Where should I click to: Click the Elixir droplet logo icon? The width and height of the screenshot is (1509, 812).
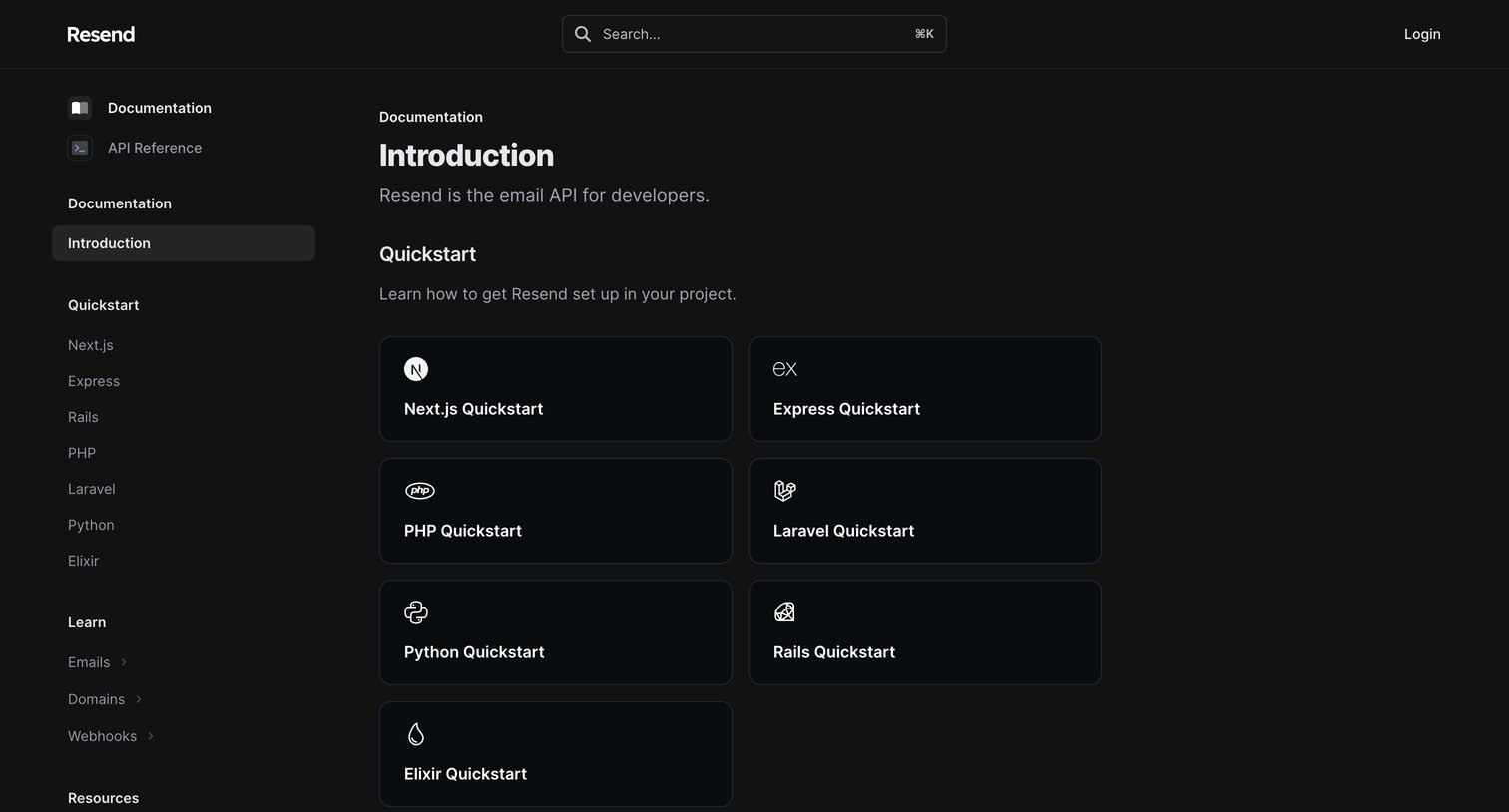pyautogui.click(x=416, y=734)
